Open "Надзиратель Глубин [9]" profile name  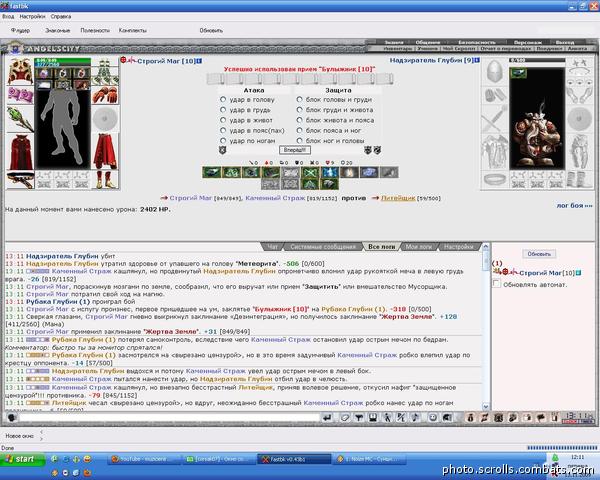pos(431,60)
